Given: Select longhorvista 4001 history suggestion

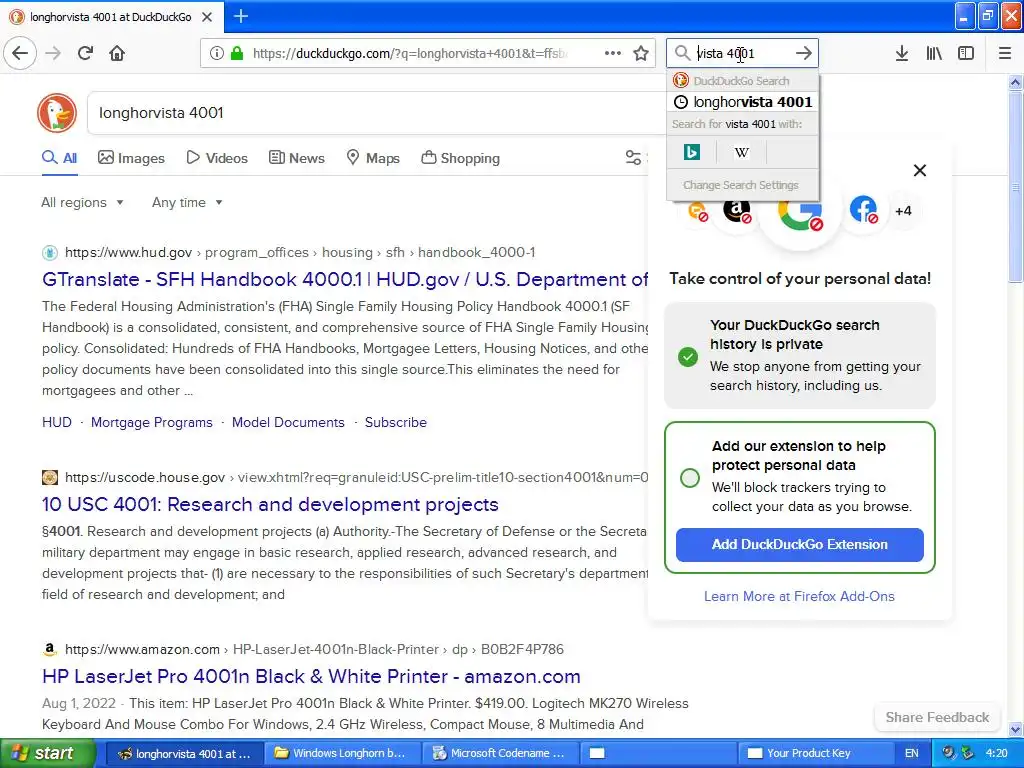Looking at the screenshot, I should pyautogui.click(x=743, y=102).
